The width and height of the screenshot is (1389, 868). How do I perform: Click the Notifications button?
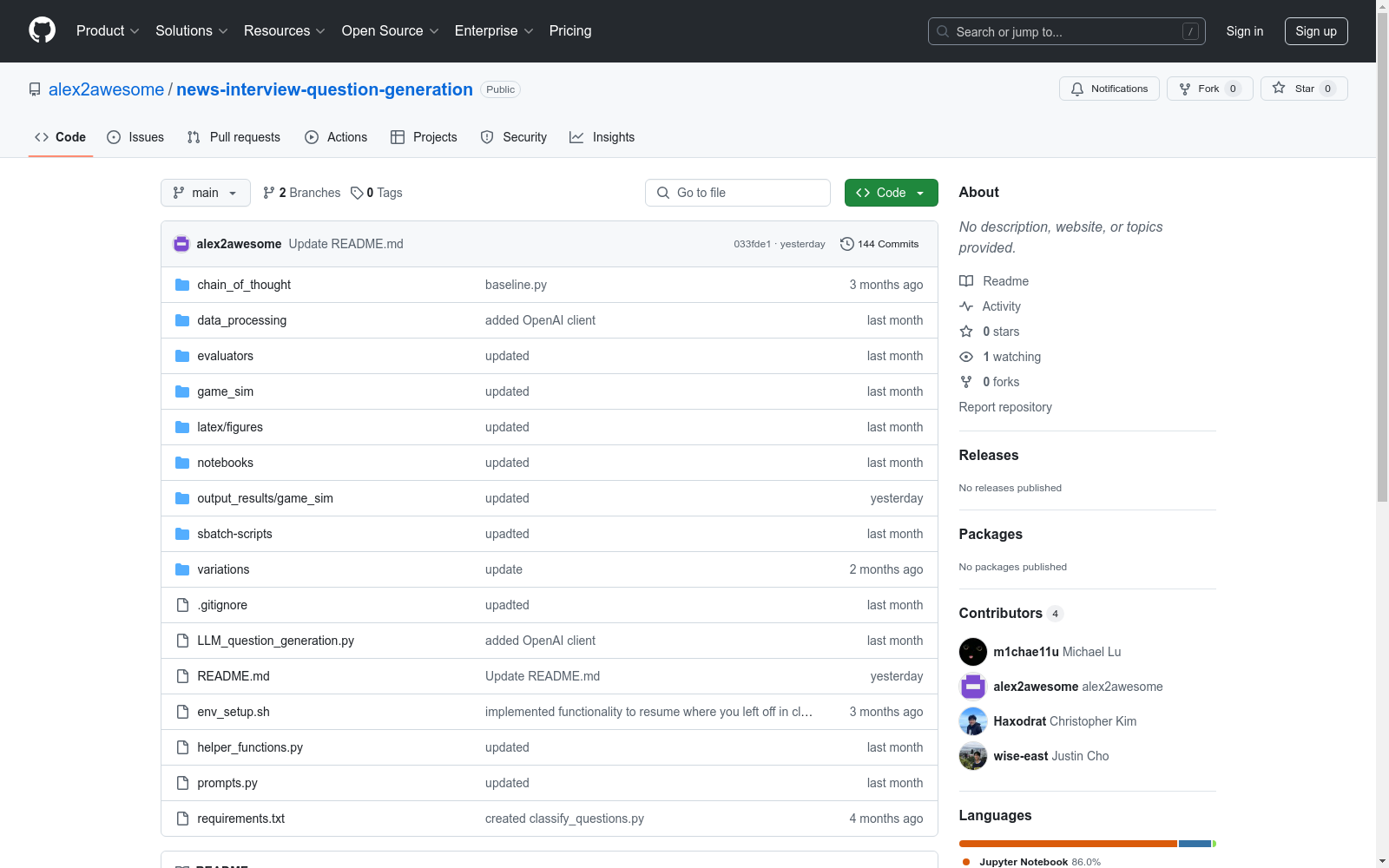(1109, 89)
